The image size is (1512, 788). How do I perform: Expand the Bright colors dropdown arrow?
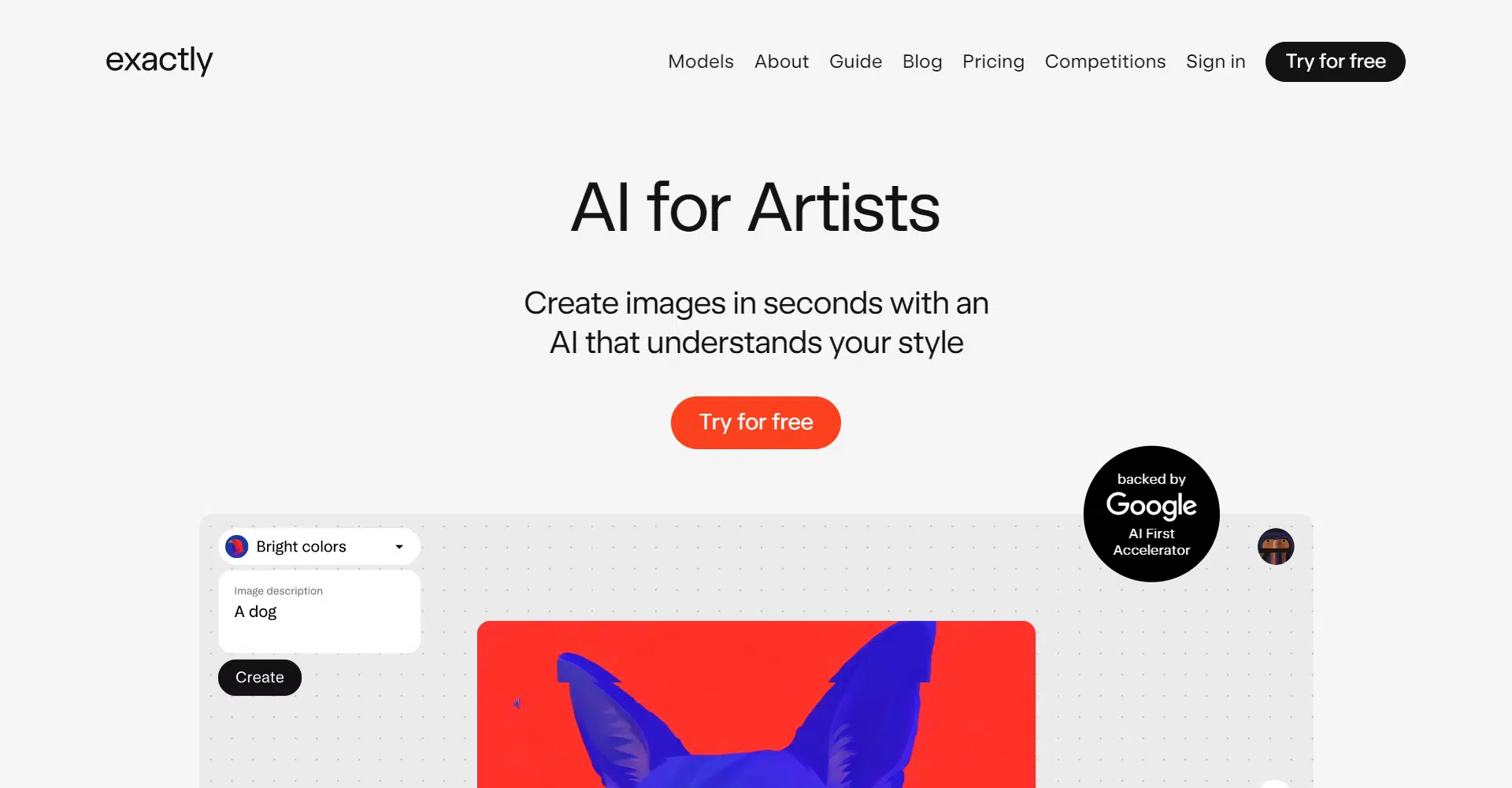coord(399,547)
